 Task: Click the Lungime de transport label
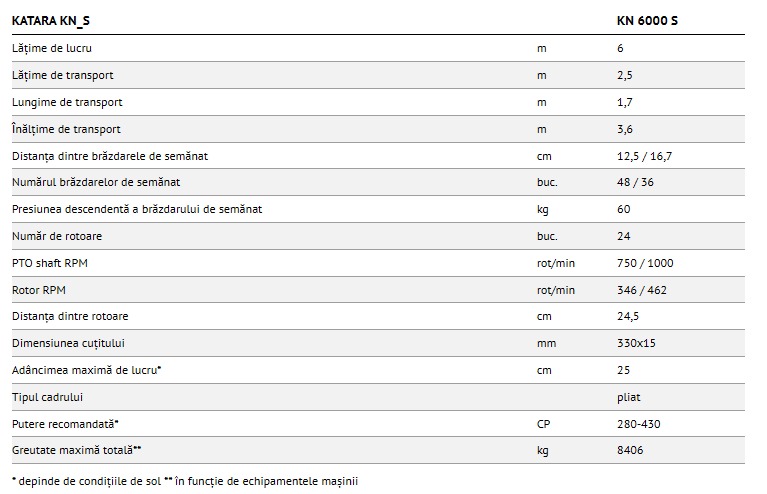tap(67, 102)
